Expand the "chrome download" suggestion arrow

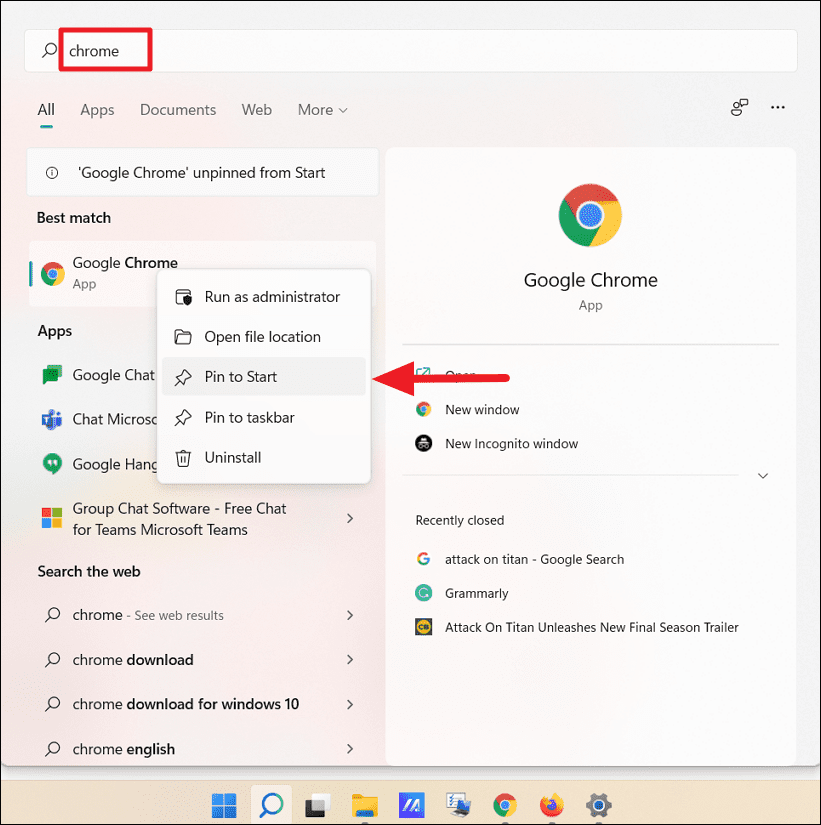(350, 660)
